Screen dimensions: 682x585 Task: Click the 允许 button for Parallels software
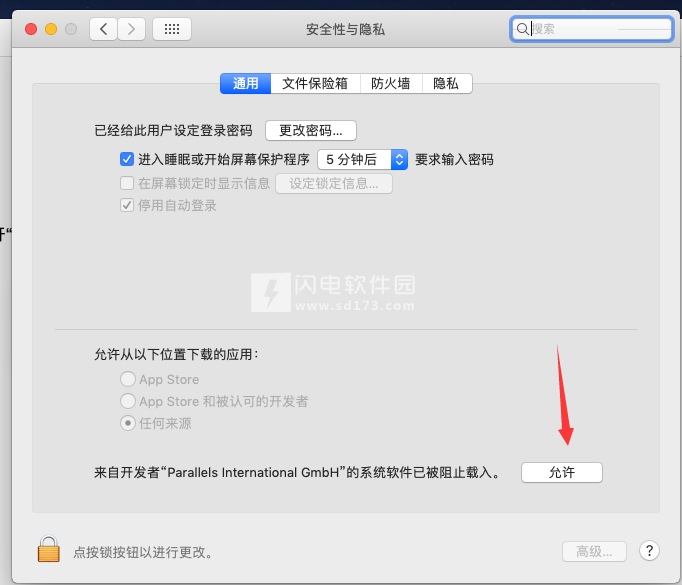(562, 472)
